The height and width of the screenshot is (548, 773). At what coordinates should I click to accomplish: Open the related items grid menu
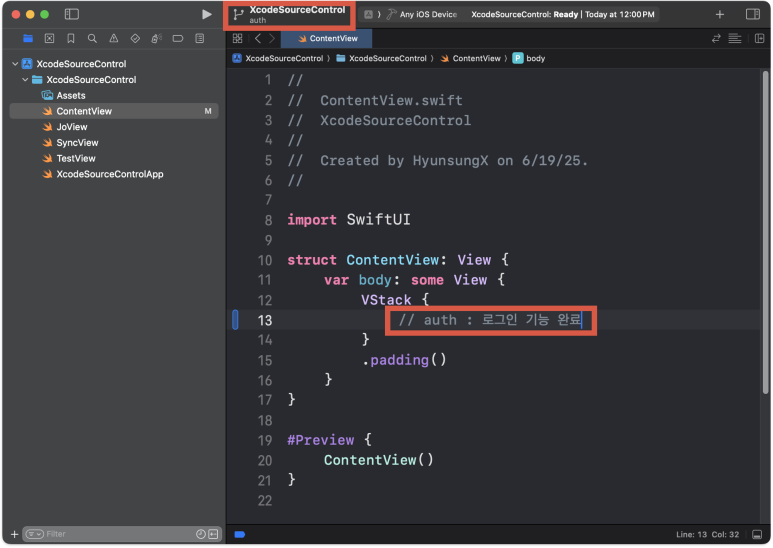238,38
